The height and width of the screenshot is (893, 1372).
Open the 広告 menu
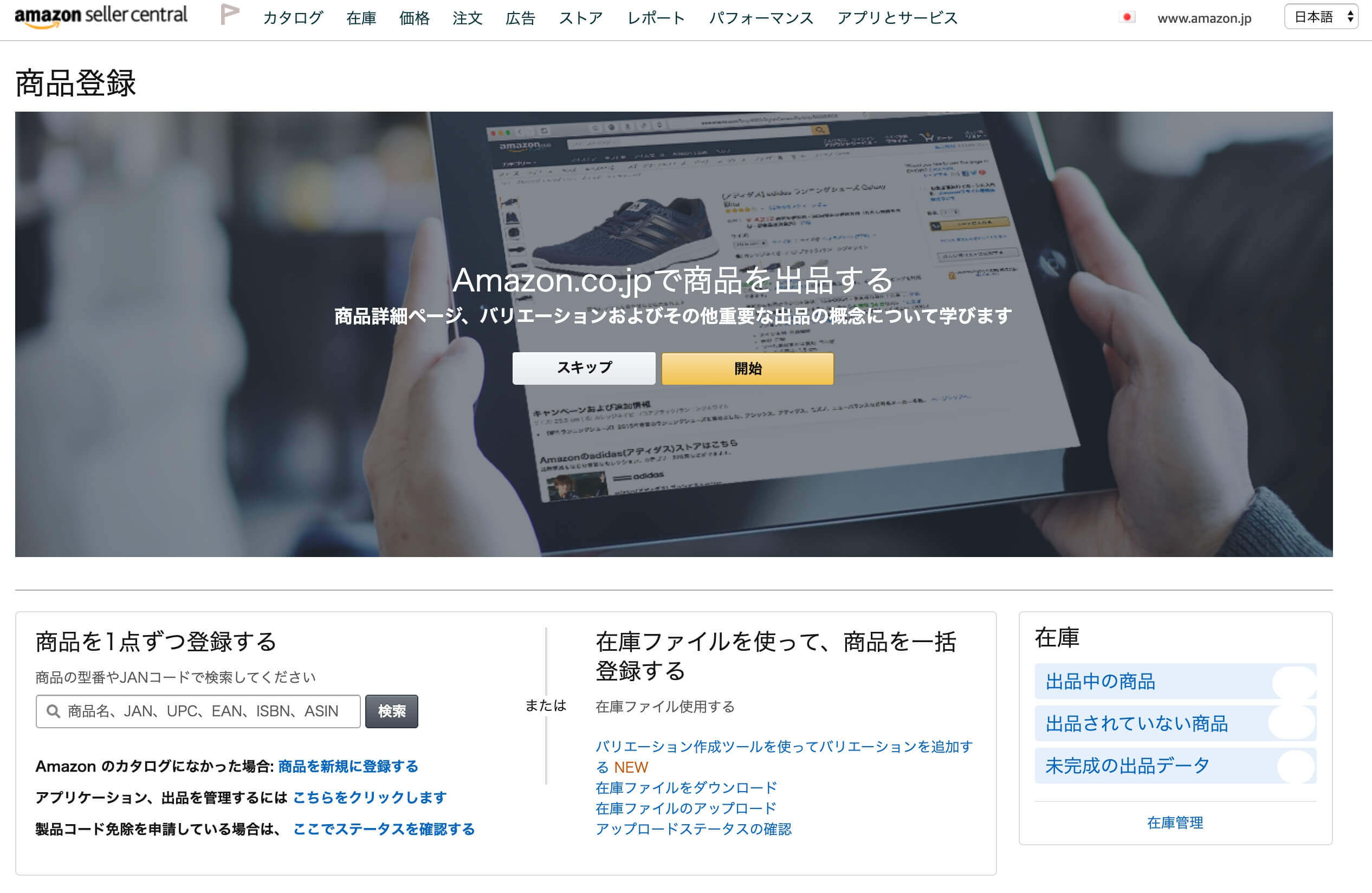coord(521,18)
